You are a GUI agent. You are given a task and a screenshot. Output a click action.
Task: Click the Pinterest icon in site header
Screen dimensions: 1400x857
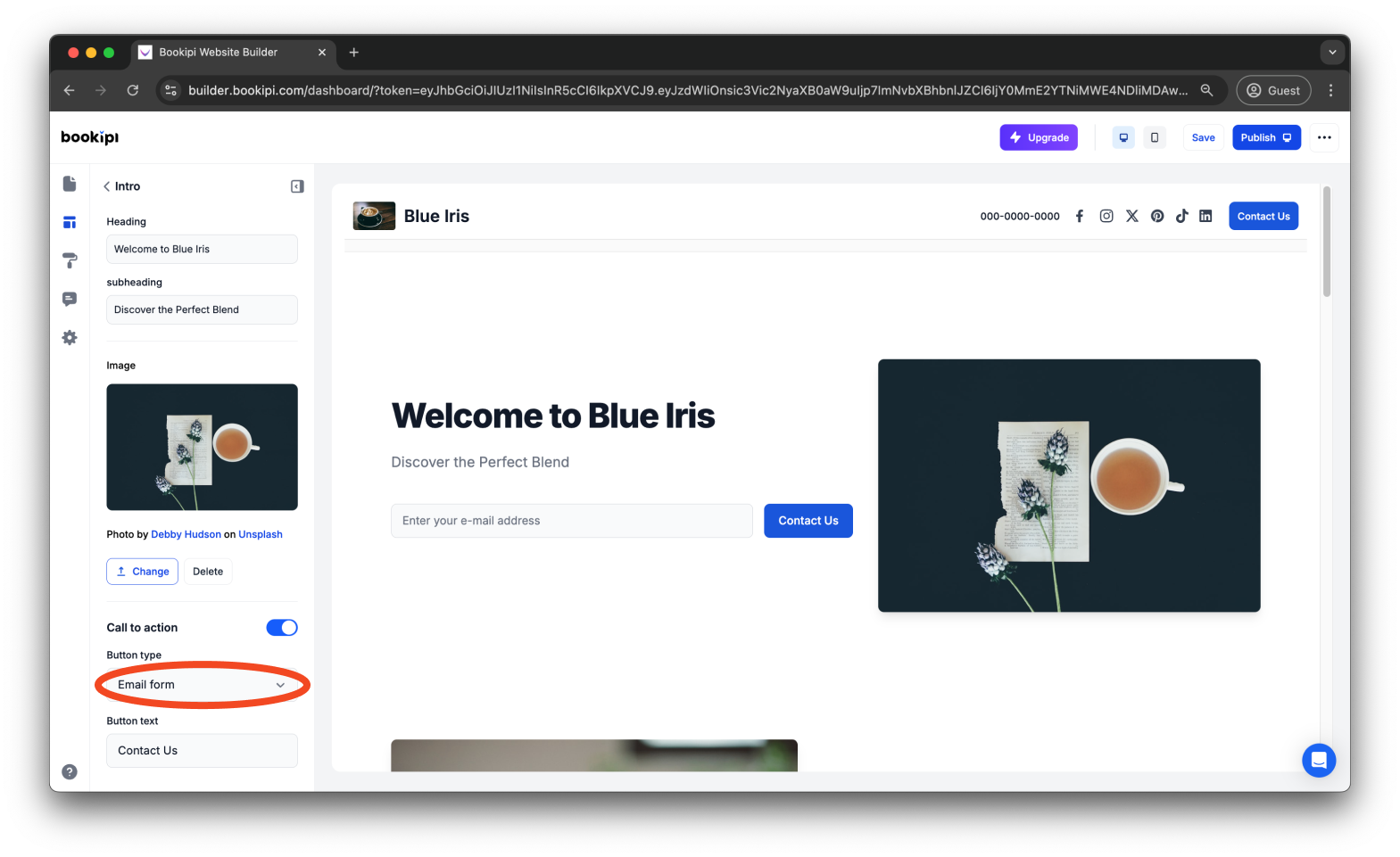point(1157,216)
